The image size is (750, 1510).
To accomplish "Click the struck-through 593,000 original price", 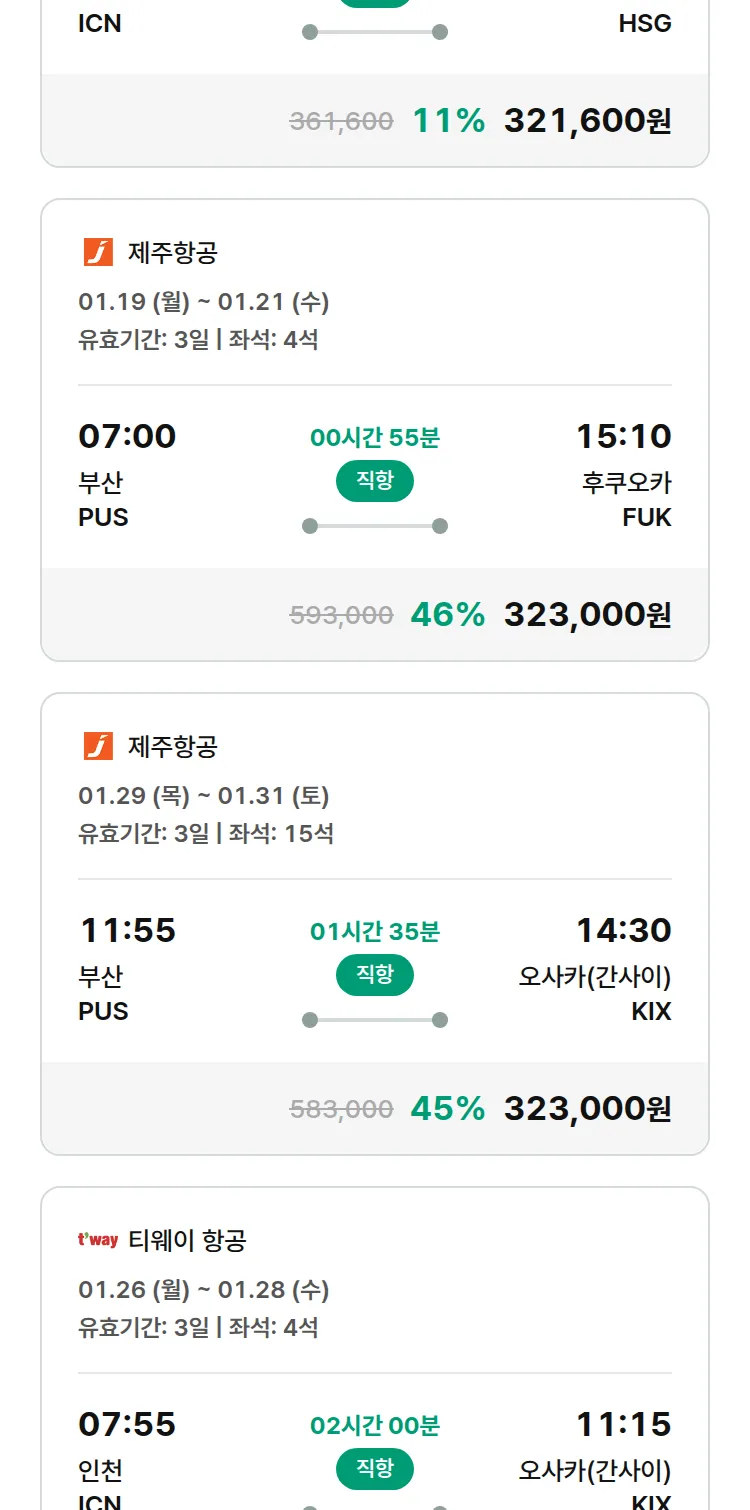I will [x=341, y=615].
